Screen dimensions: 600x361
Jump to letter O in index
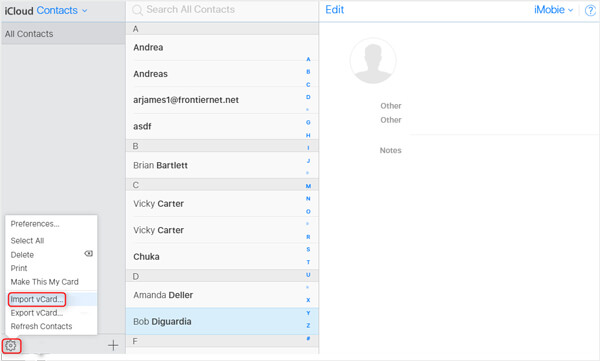pyautogui.click(x=308, y=212)
